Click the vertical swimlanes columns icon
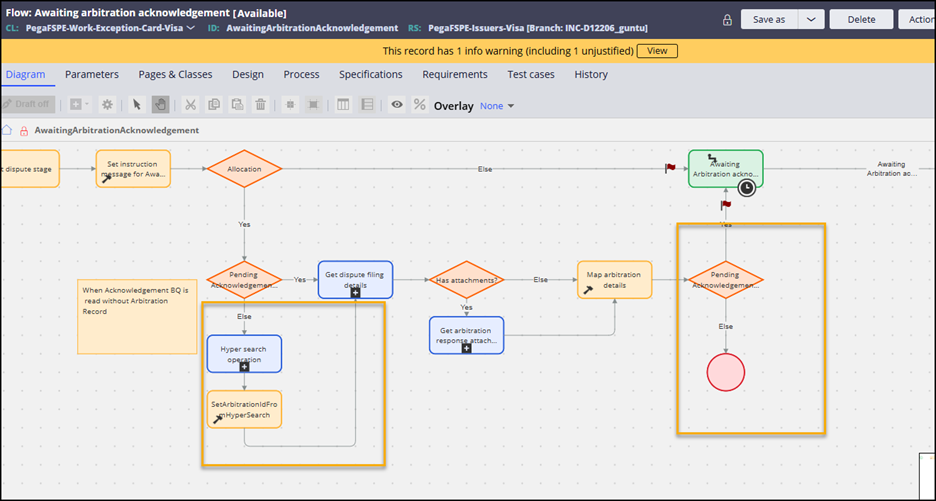The image size is (936, 501). pos(343,104)
